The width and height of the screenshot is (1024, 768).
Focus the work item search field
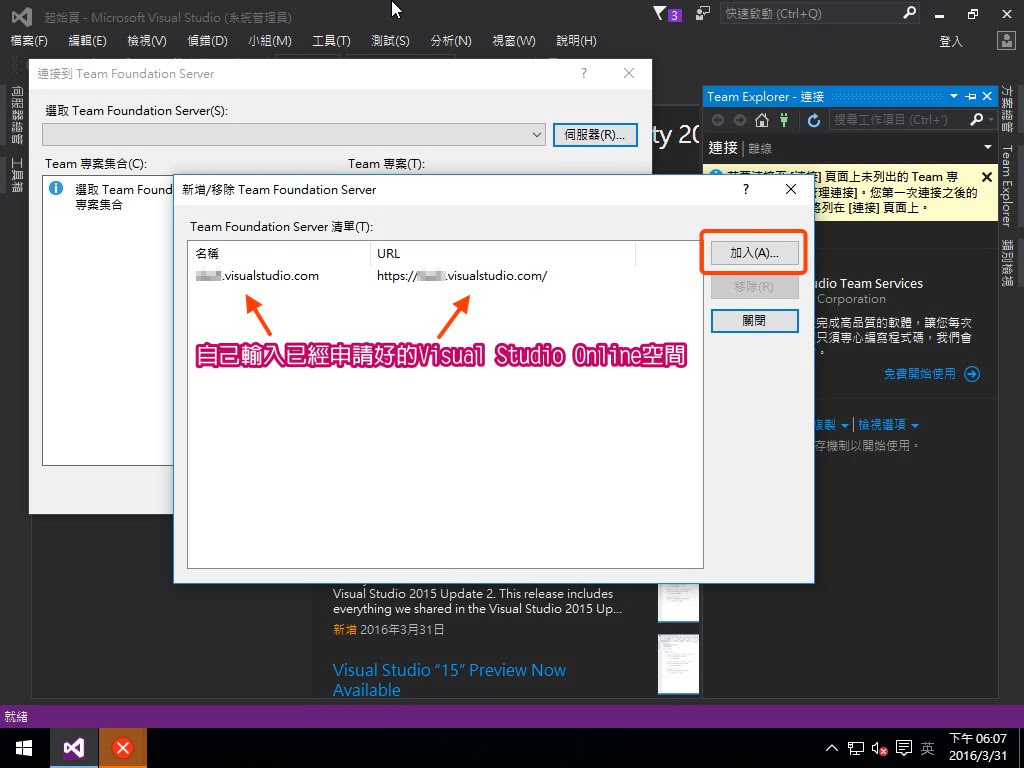[x=897, y=120]
